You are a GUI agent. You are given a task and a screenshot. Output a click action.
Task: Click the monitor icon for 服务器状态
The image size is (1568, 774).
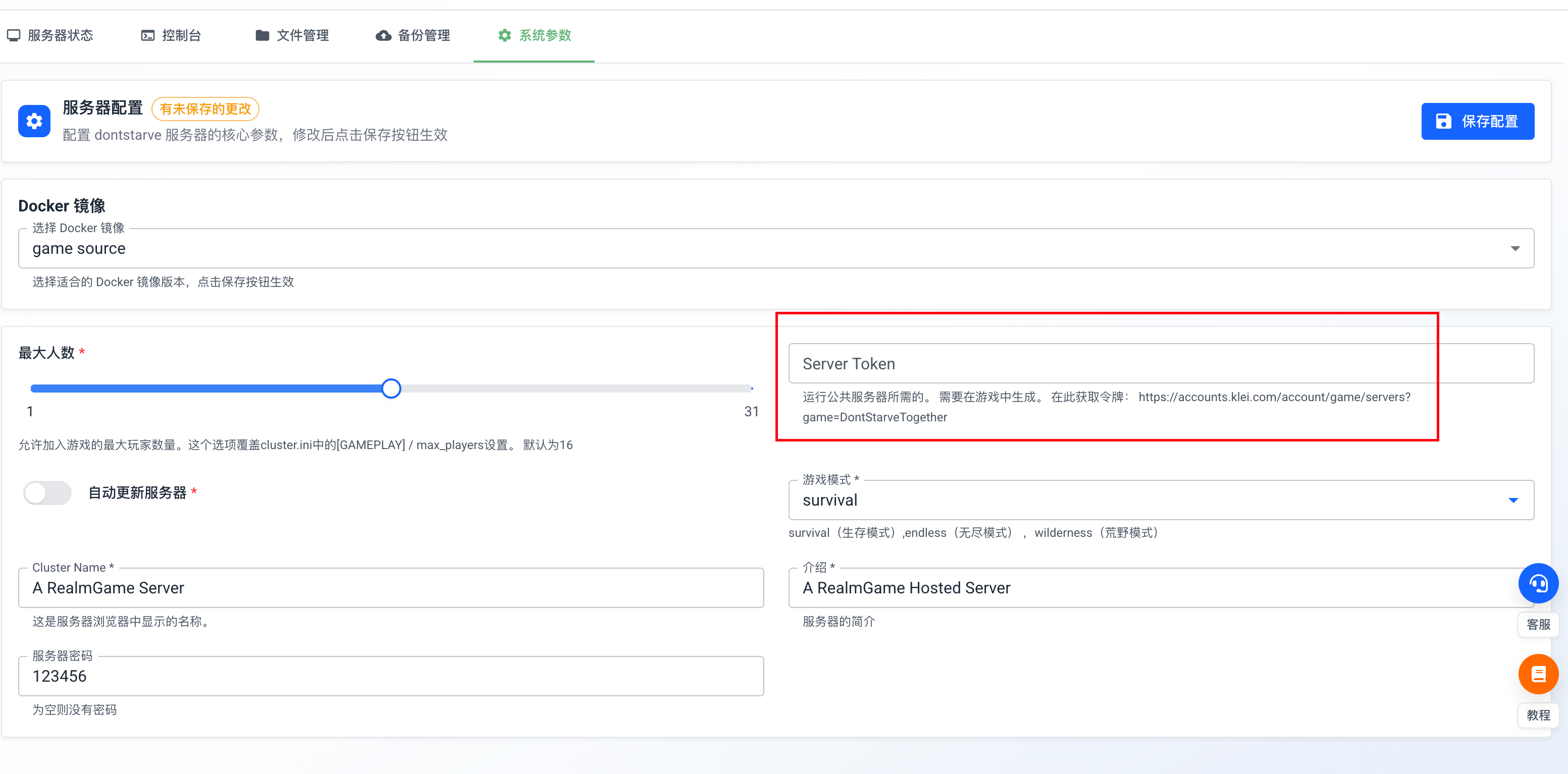14,35
